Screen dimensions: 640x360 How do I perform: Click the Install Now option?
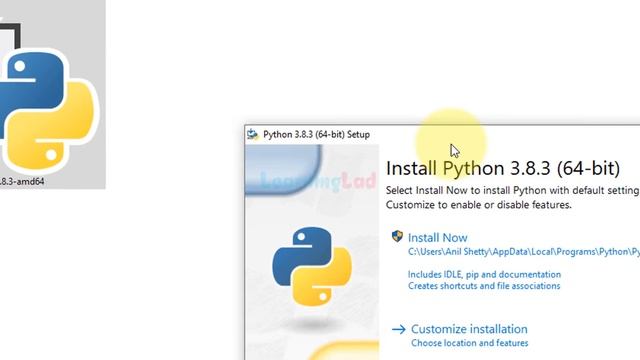pyautogui.click(x=438, y=238)
